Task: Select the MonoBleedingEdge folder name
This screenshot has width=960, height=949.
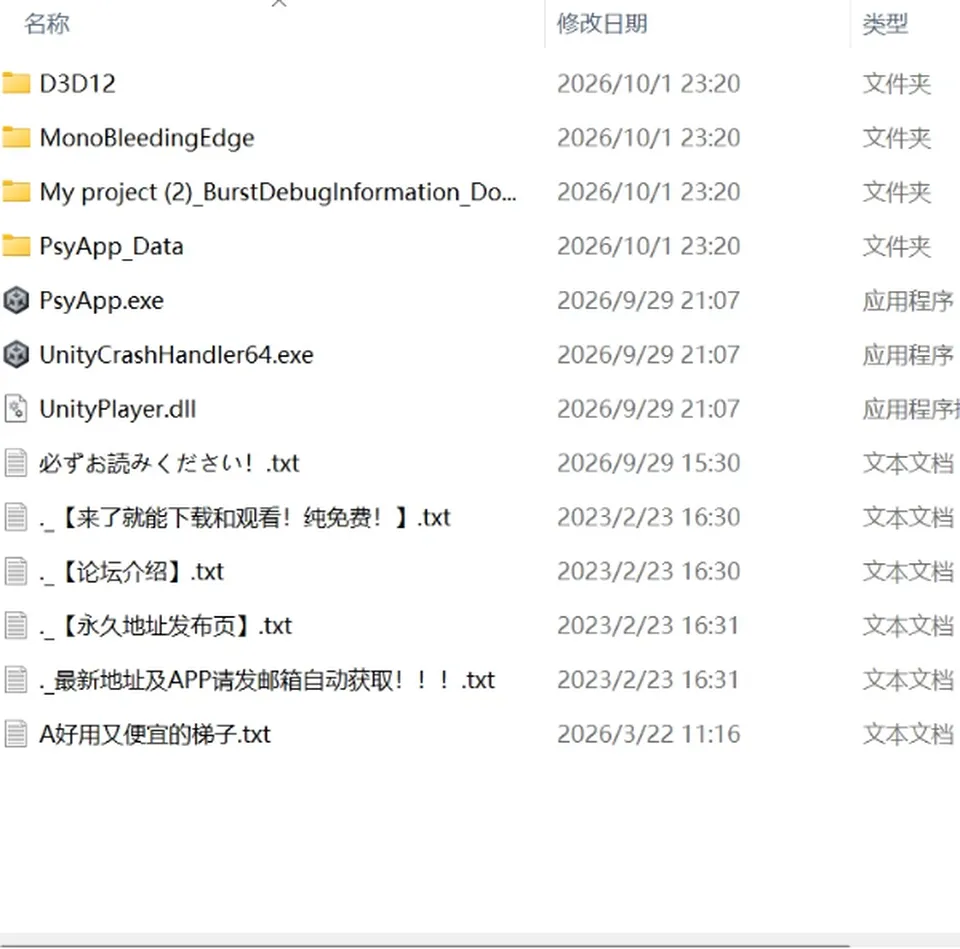Action: pyautogui.click(x=147, y=138)
